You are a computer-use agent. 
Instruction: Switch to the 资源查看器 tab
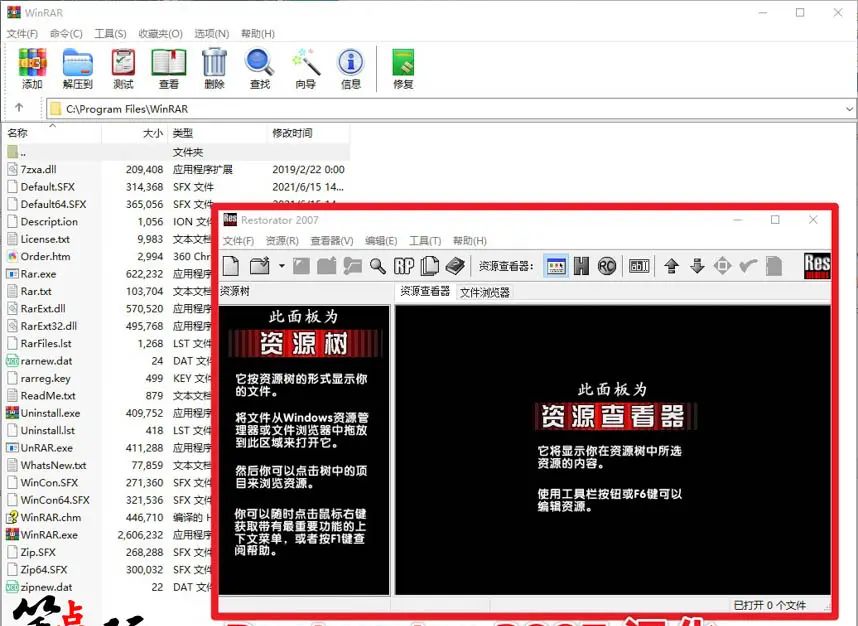click(x=425, y=292)
